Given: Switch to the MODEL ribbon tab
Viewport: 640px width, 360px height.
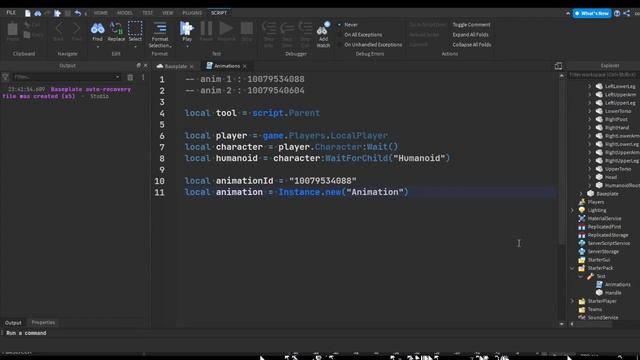Looking at the screenshot, I should tap(125, 13).
